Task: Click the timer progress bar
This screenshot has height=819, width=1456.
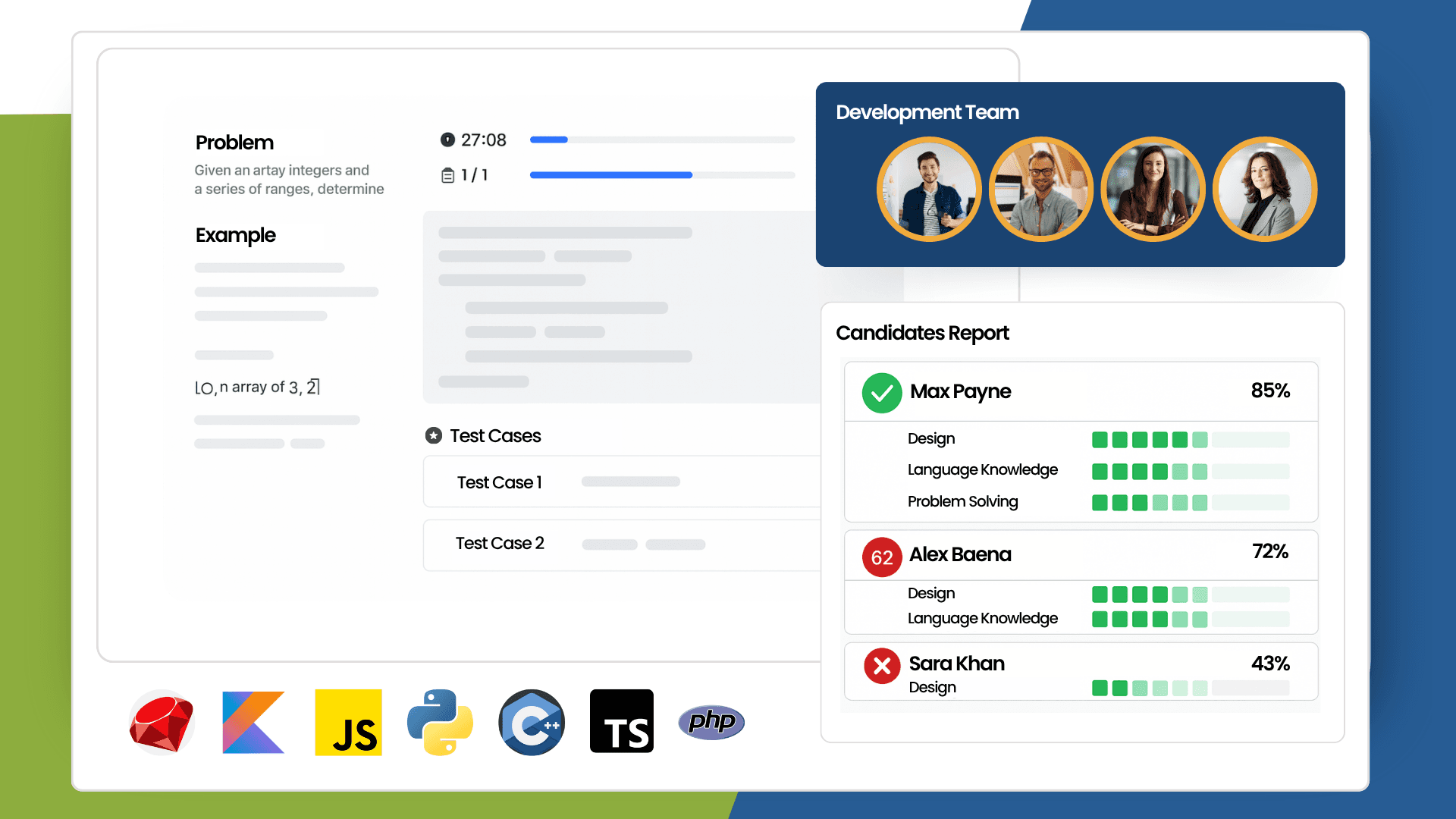Action: [x=661, y=140]
